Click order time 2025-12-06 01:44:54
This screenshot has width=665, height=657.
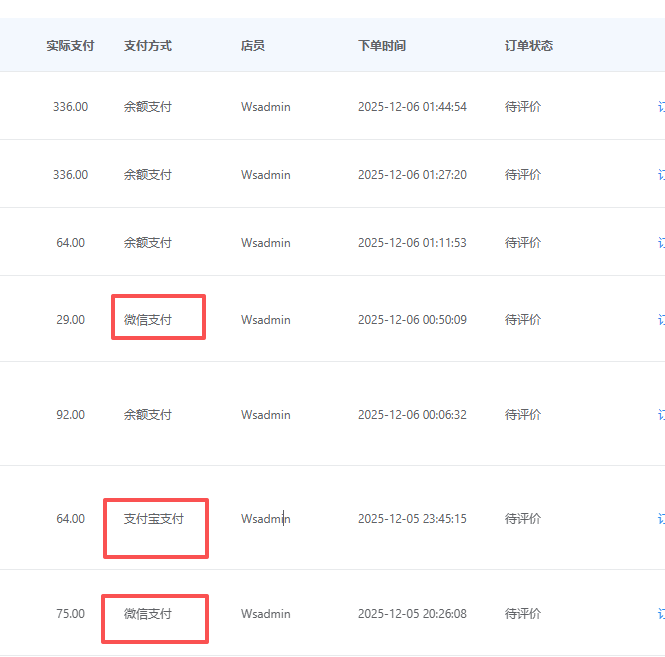[x=412, y=107]
